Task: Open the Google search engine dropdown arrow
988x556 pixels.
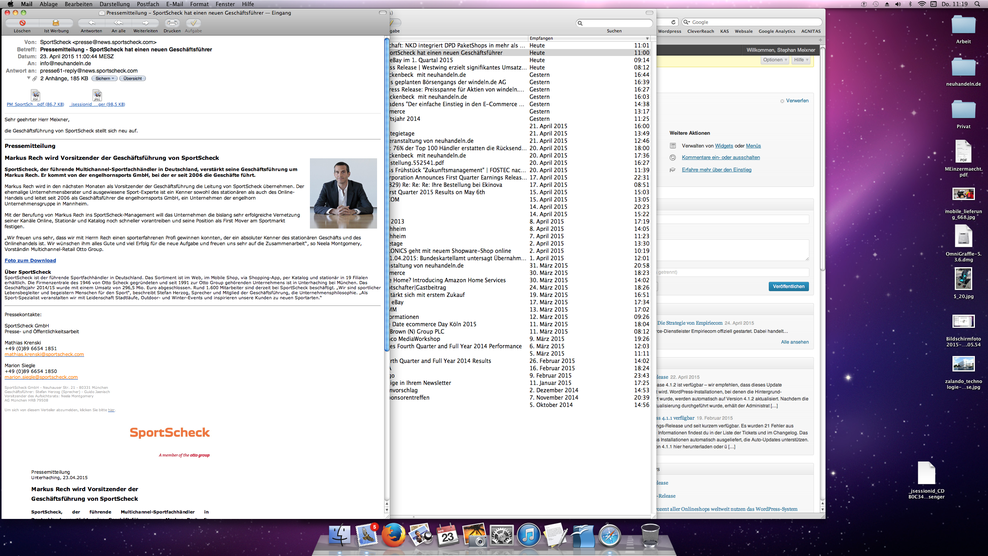Action: point(686,22)
